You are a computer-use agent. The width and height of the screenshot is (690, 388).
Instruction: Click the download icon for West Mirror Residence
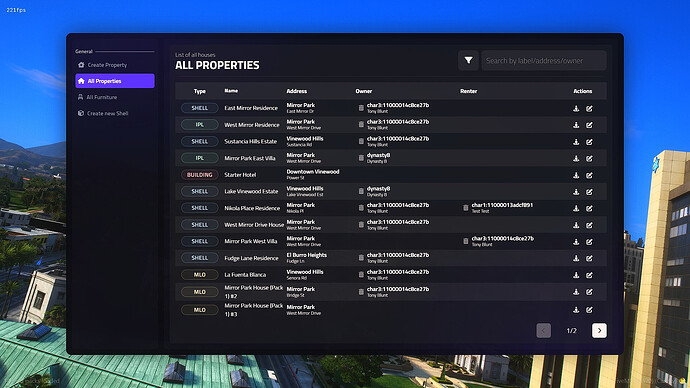576,125
